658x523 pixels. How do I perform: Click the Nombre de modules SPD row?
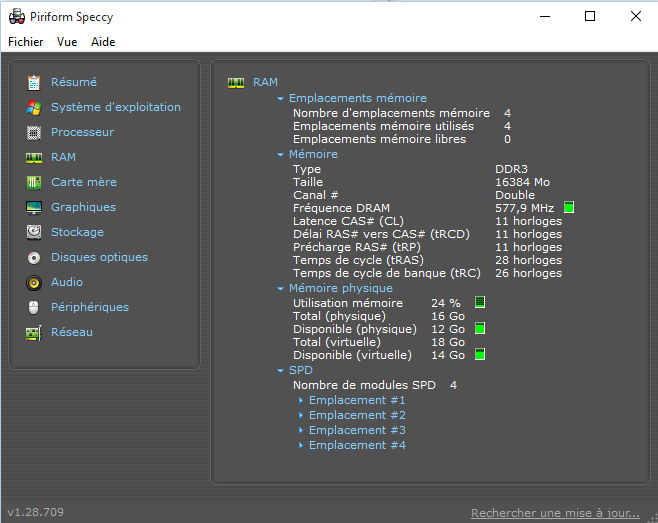(375, 385)
